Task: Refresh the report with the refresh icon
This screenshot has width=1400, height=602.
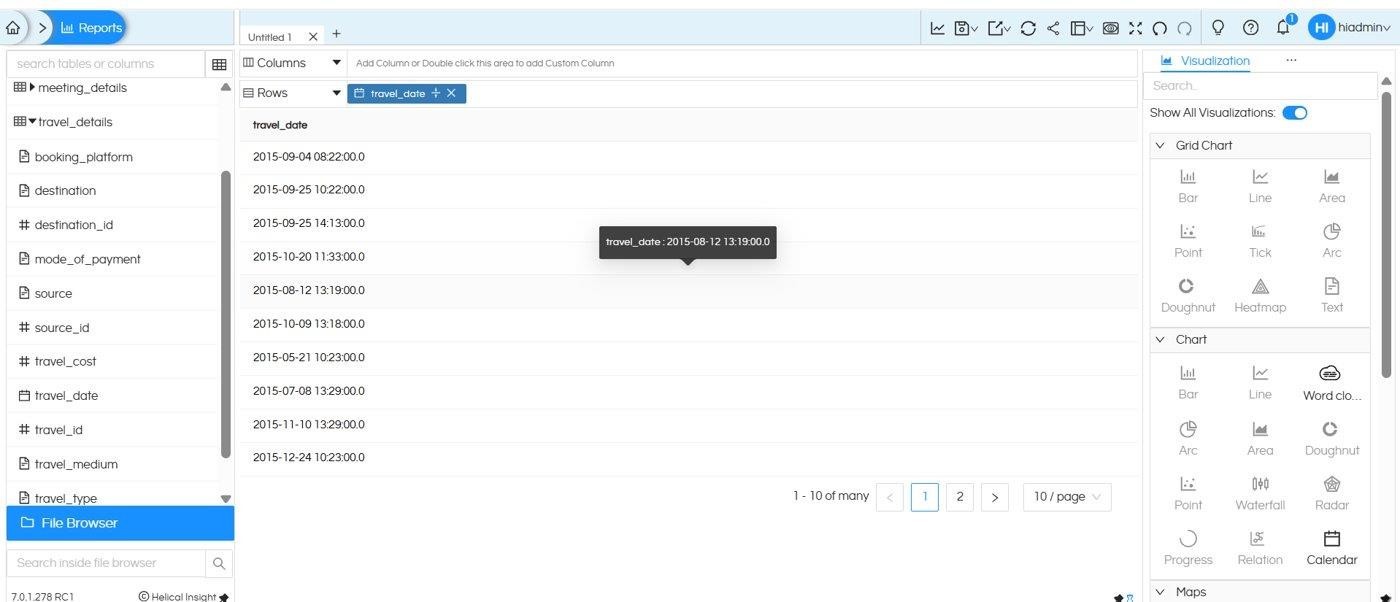Action: click(1028, 28)
